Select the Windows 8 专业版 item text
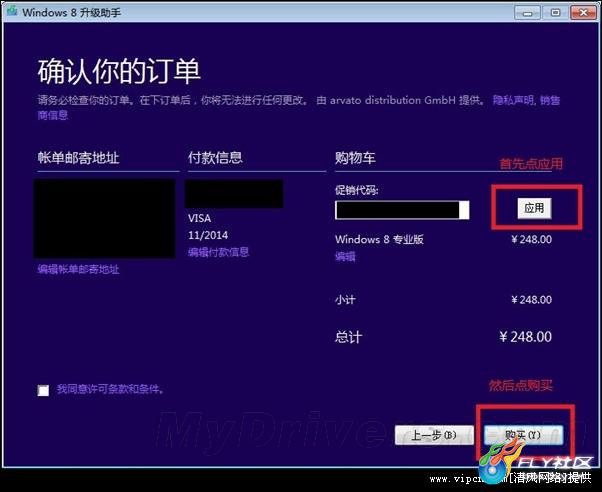Viewport: 602px width, 492px height. click(379, 239)
